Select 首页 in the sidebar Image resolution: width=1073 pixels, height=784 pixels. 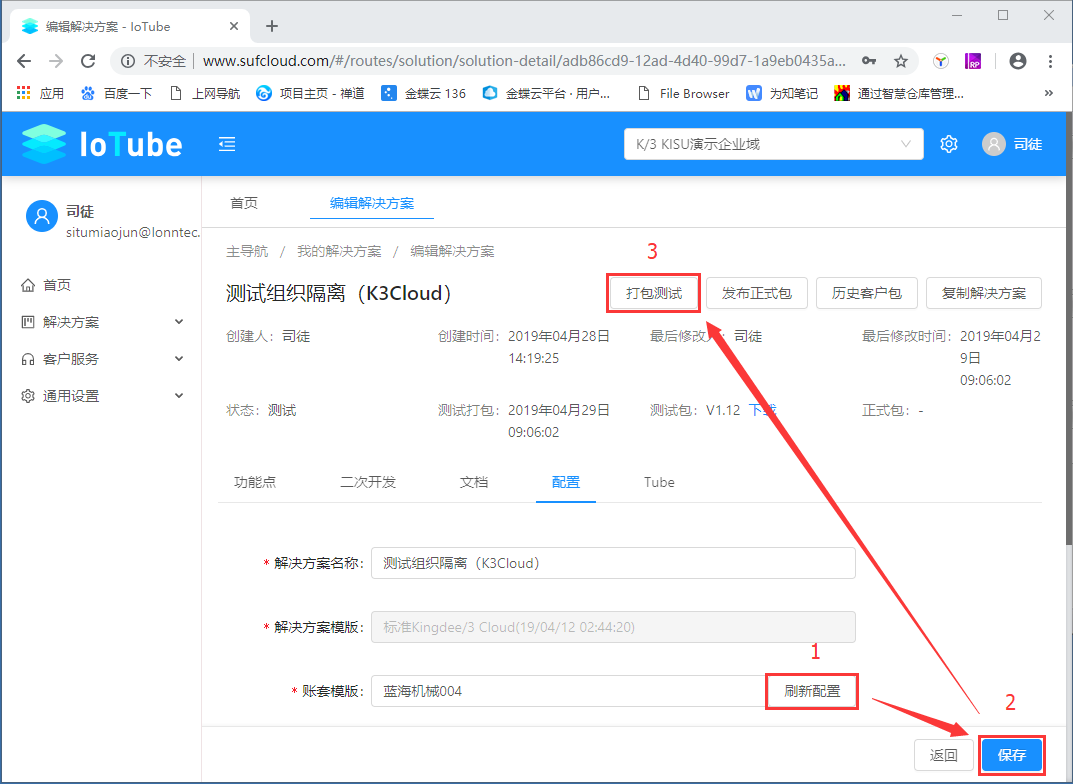point(57,285)
